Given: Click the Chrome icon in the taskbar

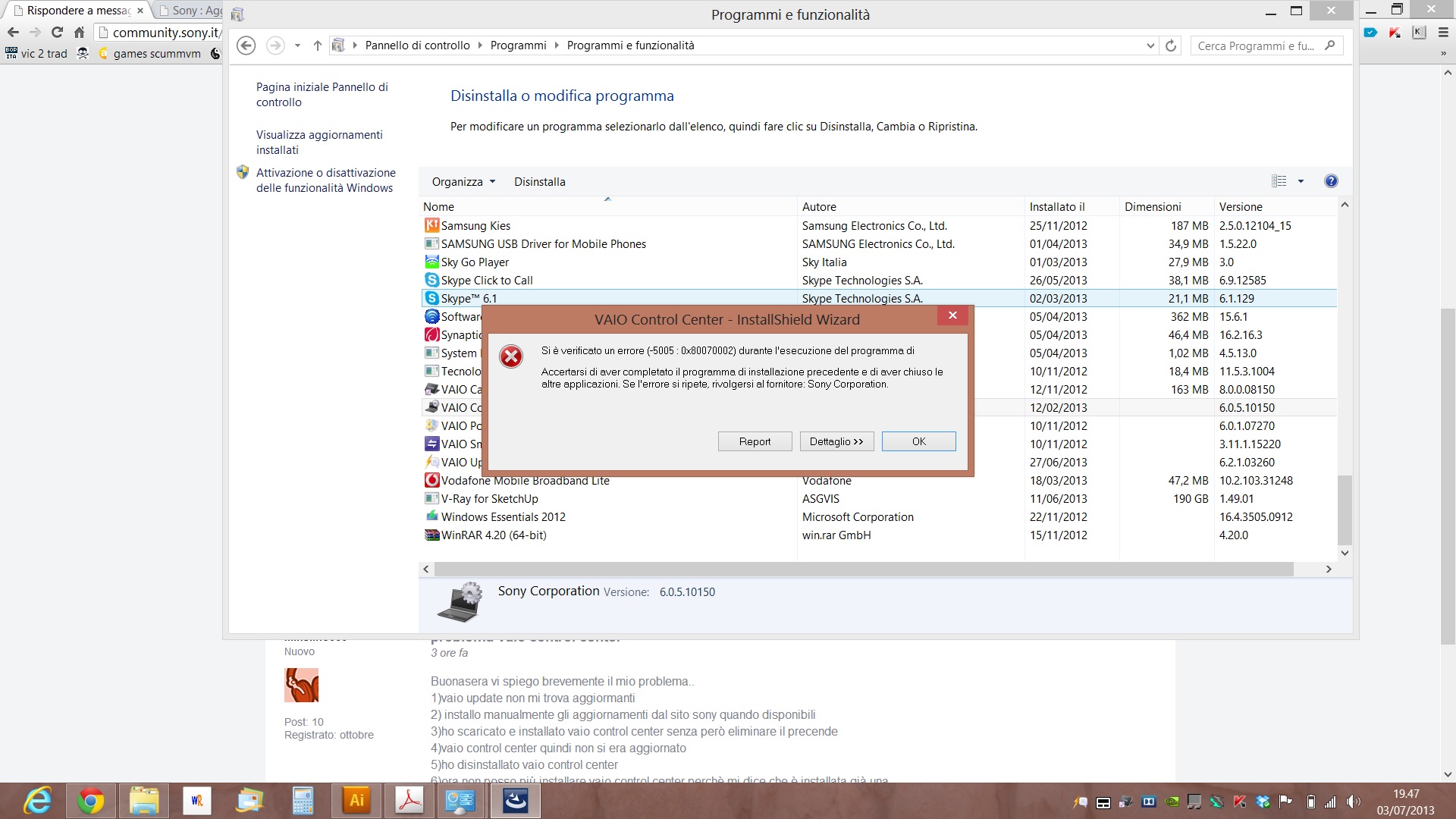Looking at the screenshot, I should click(x=90, y=801).
